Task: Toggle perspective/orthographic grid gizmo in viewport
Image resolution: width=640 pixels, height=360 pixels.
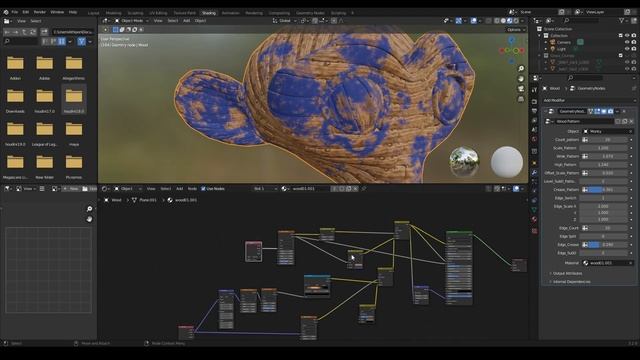Action: (521, 99)
